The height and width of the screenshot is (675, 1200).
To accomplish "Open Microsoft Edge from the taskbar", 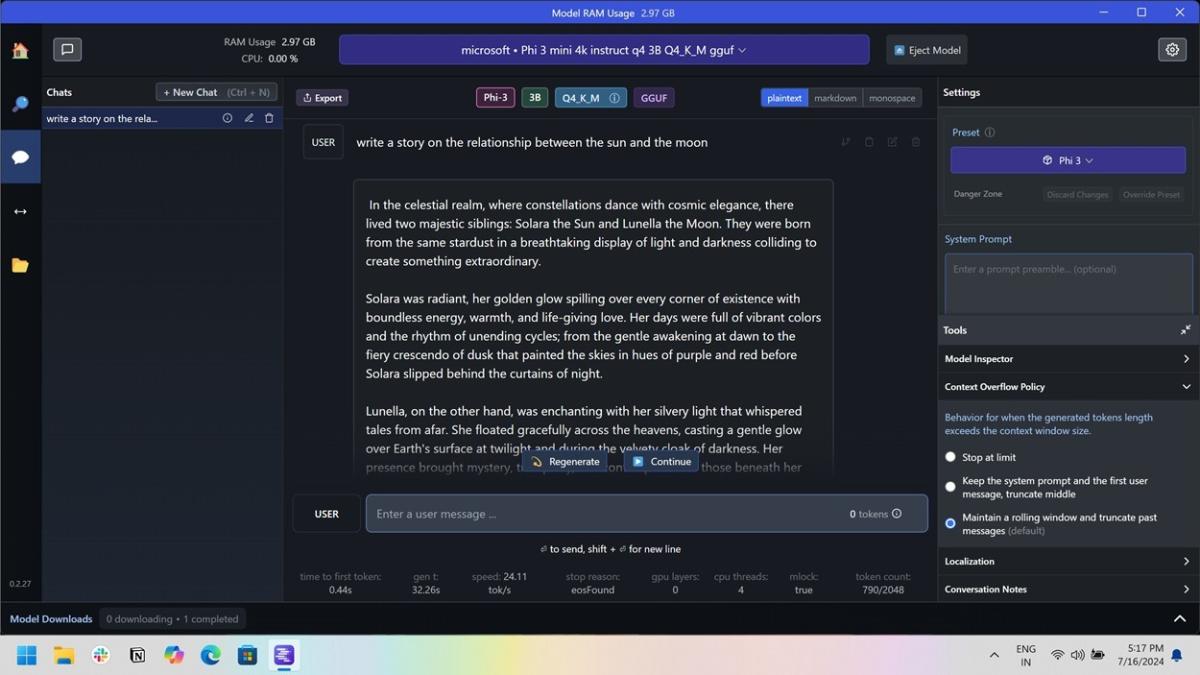I will pyautogui.click(x=210, y=655).
